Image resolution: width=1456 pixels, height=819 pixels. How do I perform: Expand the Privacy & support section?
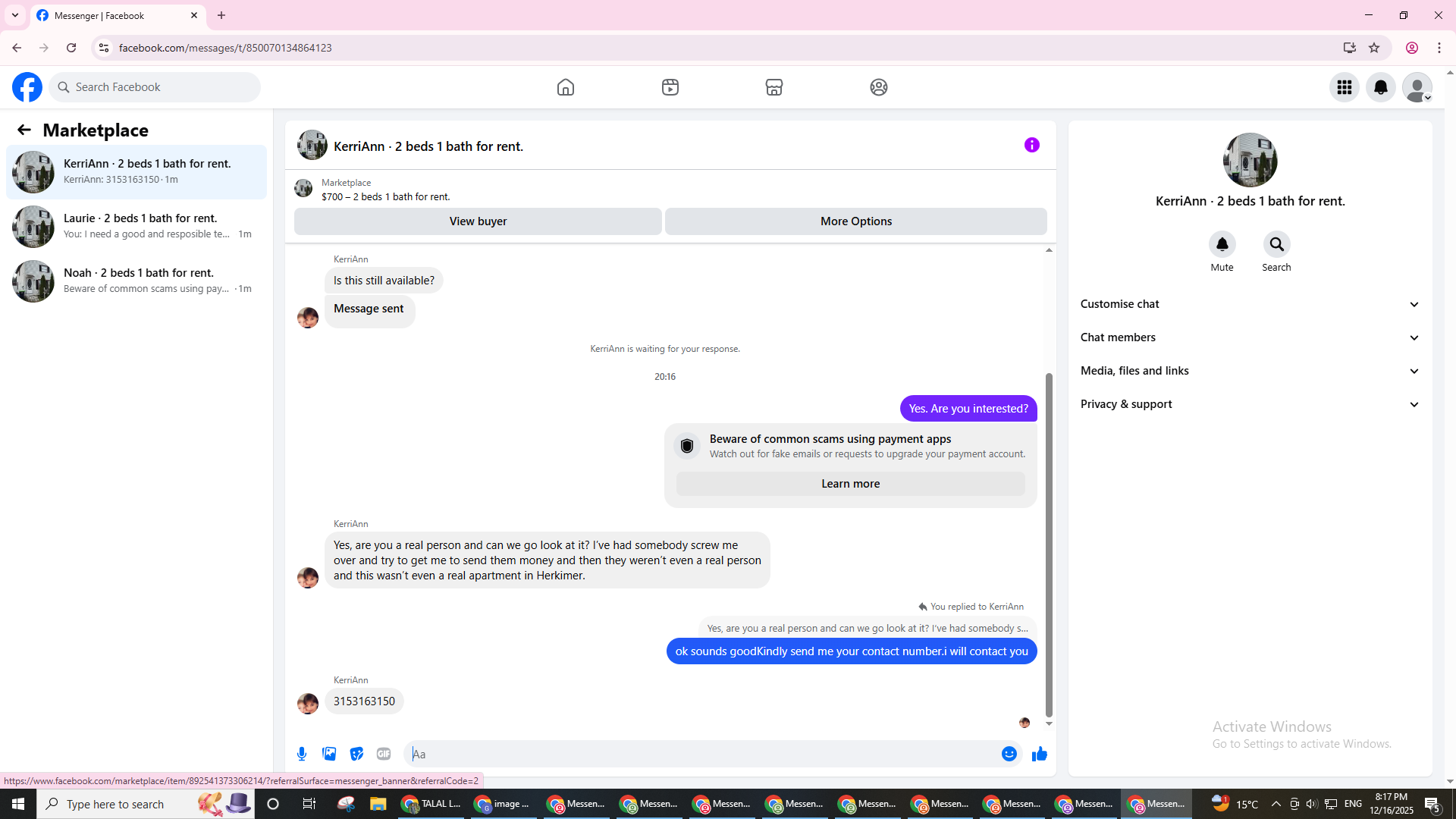(1250, 404)
